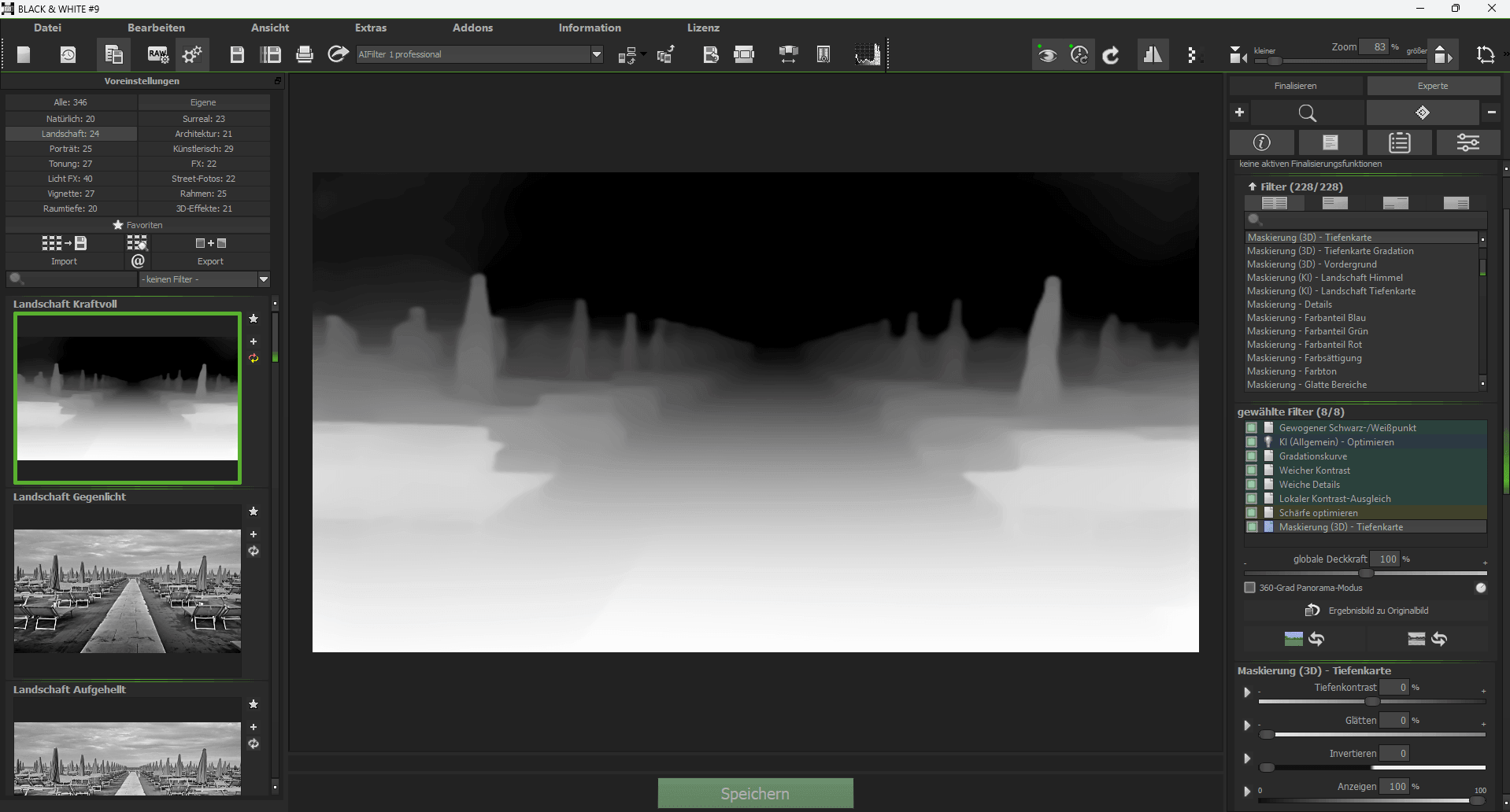The width and height of the screenshot is (1510, 812).
Task: Open the Bearbeiten menu
Action: [x=157, y=28]
